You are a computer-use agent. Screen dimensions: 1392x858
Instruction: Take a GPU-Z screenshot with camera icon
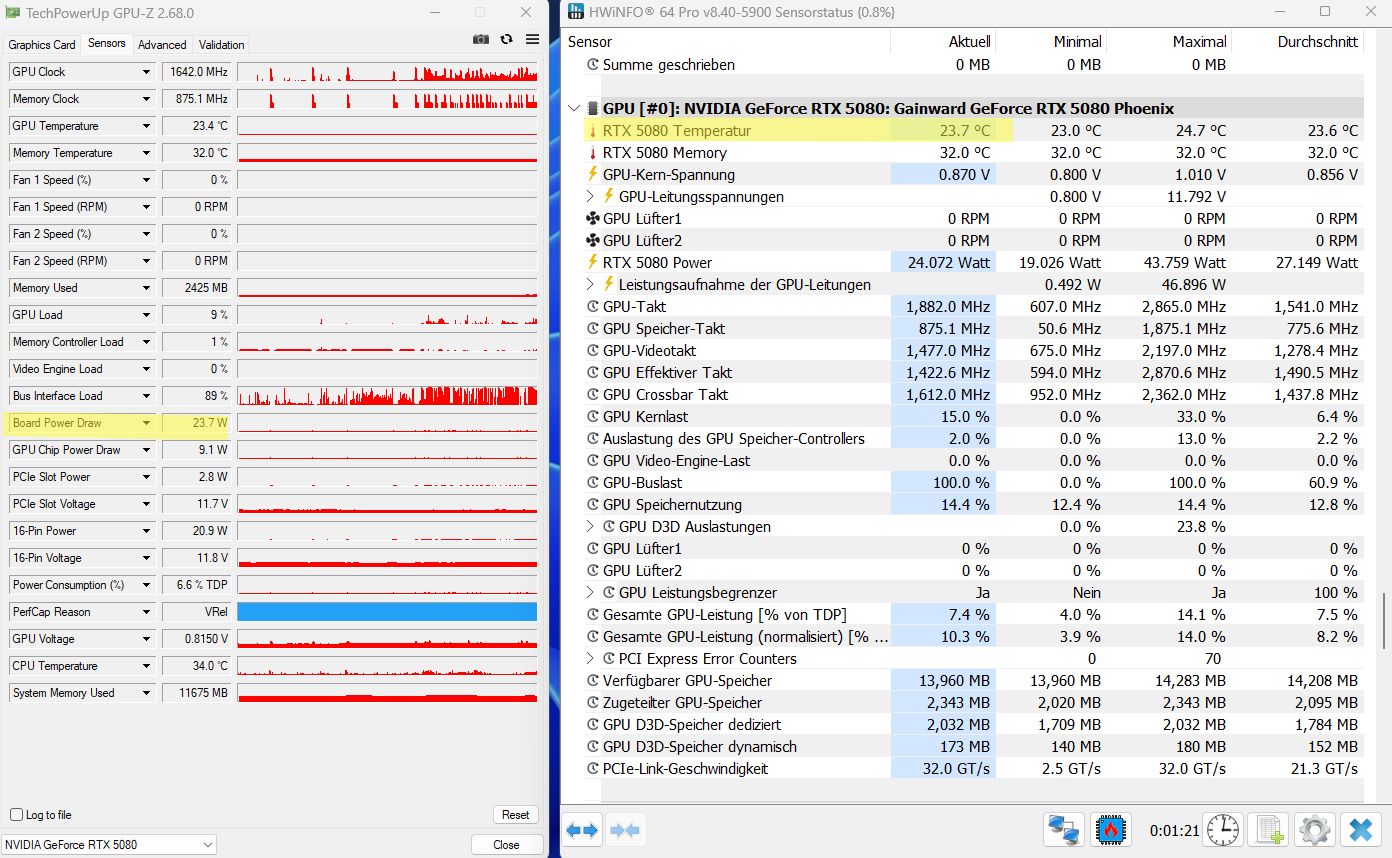point(481,39)
